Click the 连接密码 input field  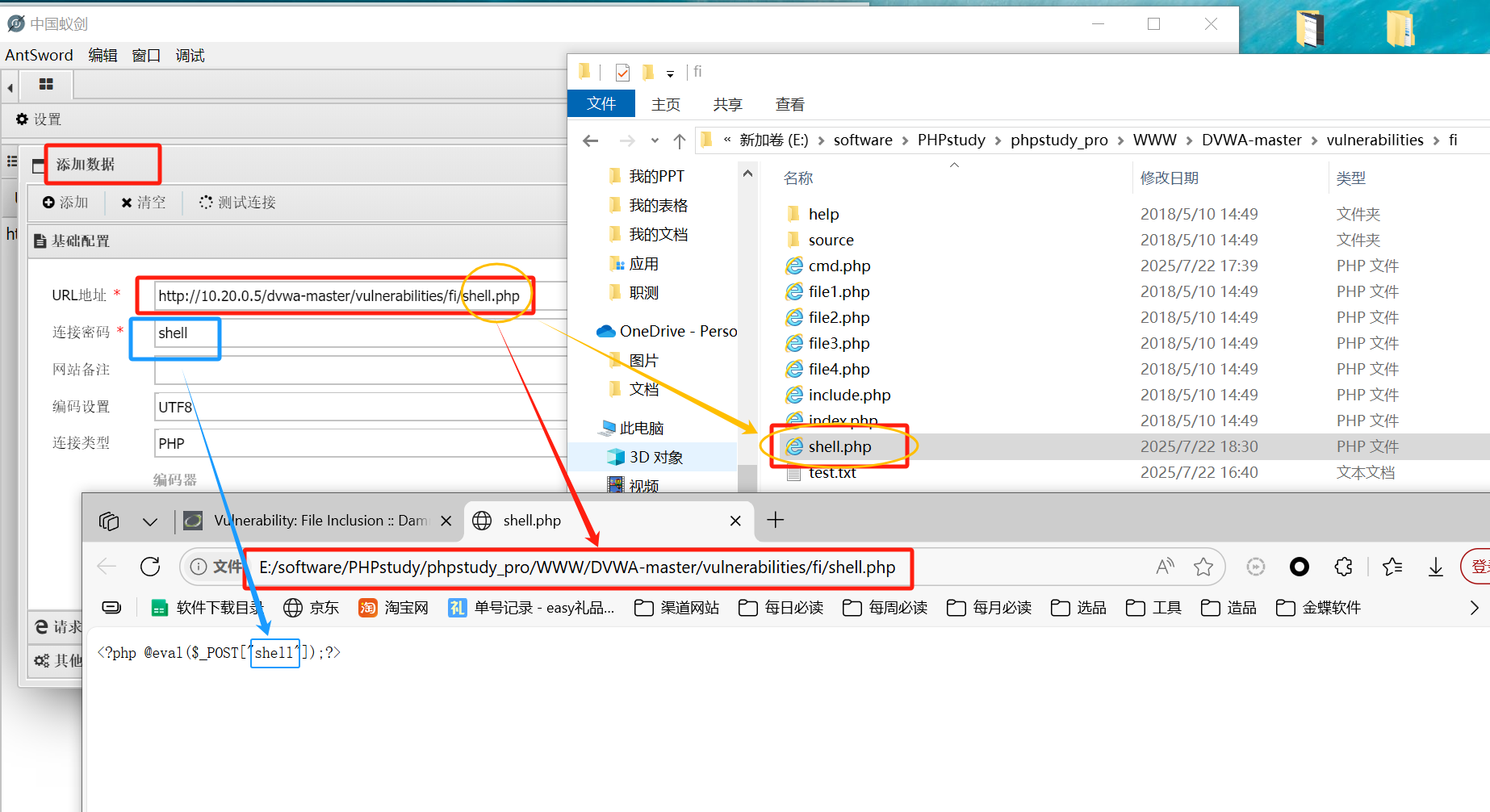(362, 333)
